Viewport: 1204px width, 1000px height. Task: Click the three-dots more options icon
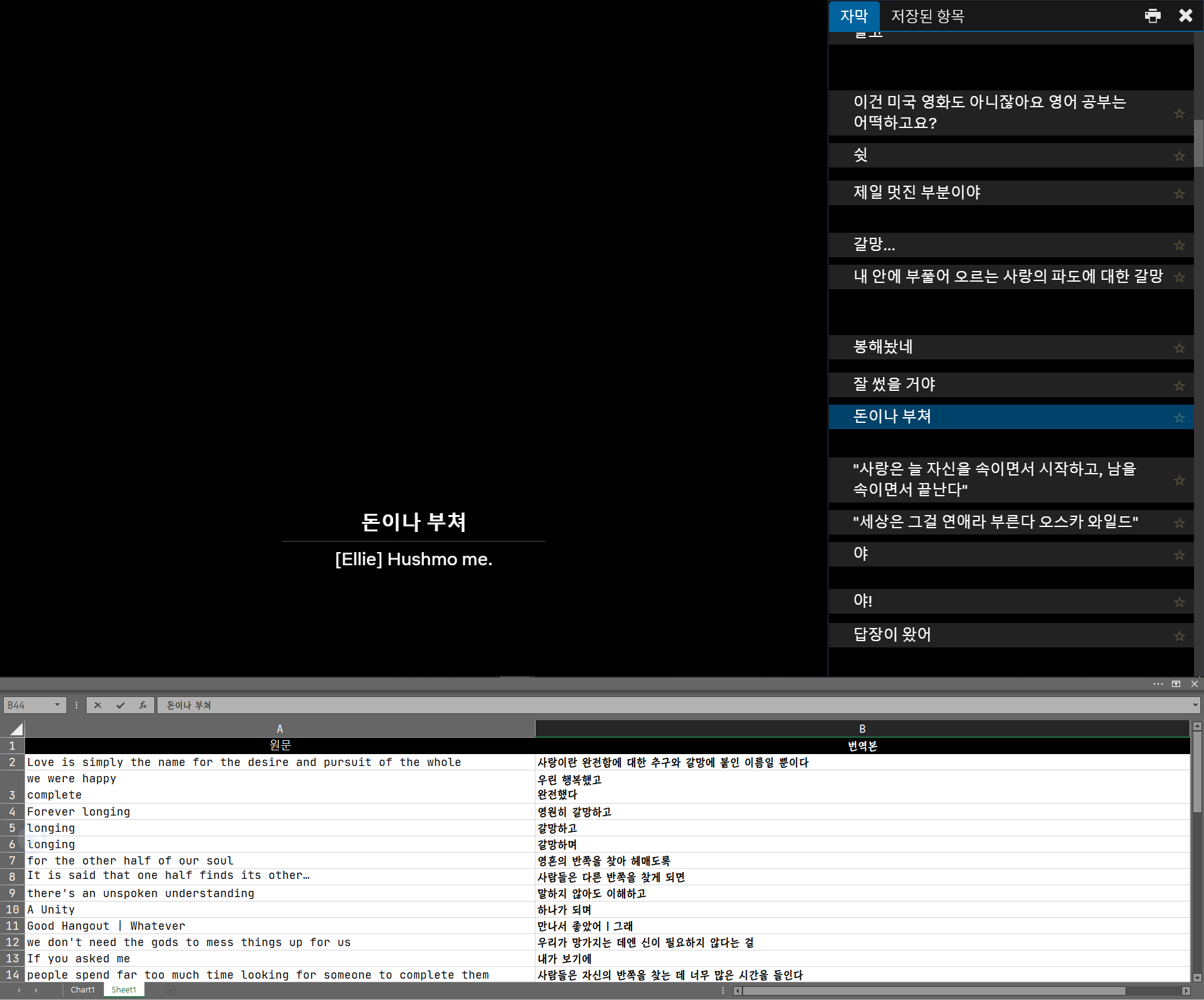pyautogui.click(x=1158, y=684)
